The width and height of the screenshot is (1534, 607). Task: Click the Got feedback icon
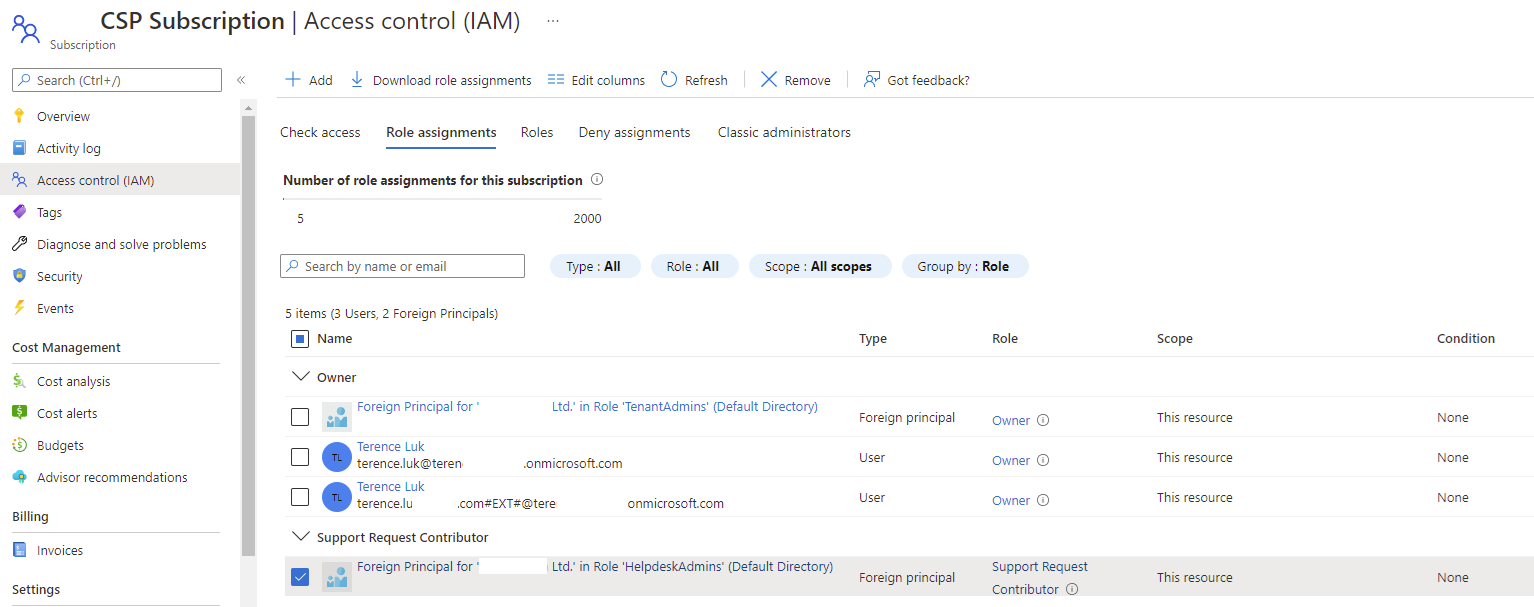872,79
